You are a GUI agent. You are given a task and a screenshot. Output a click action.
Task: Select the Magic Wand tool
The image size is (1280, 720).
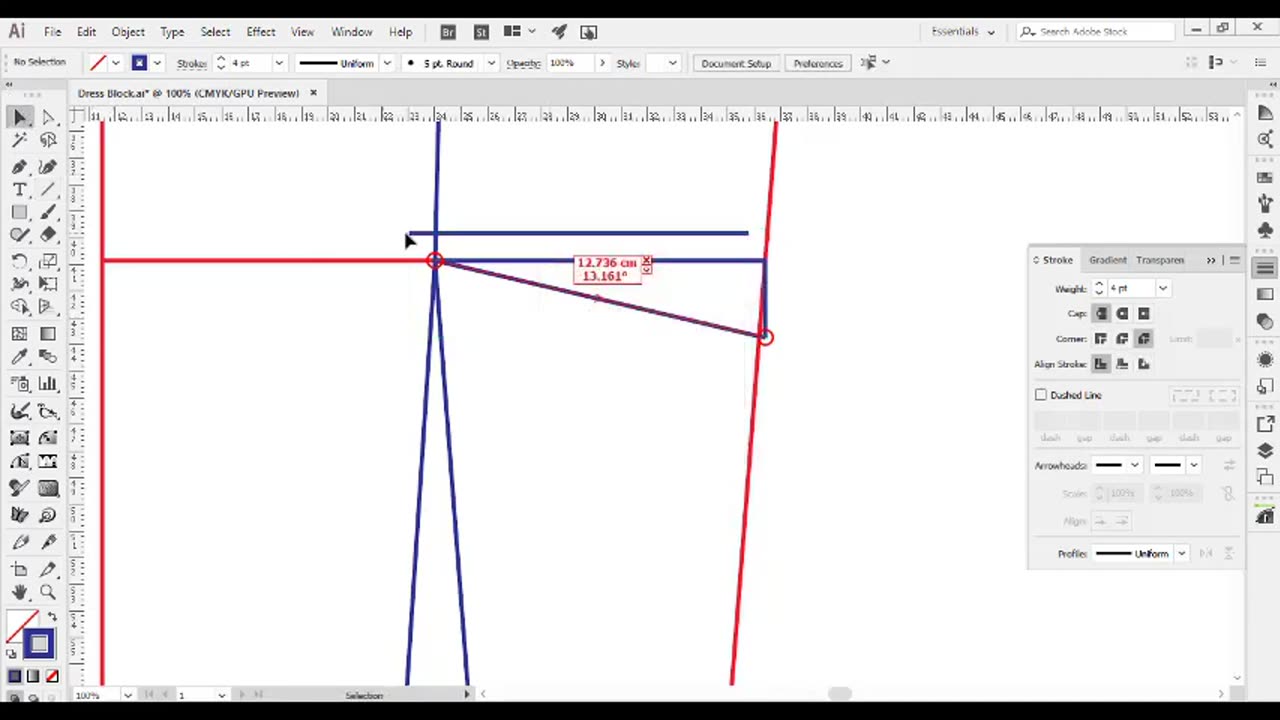20,141
